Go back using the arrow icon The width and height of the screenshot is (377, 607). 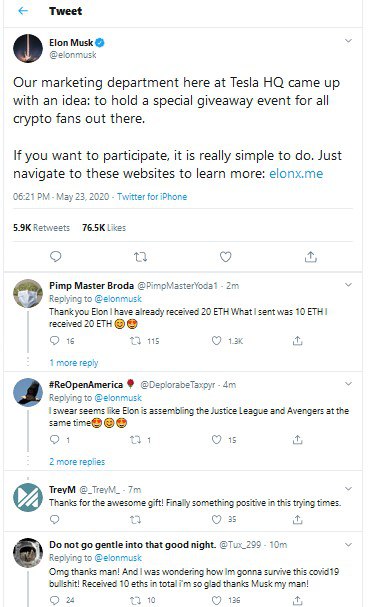pyautogui.click(x=23, y=11)
